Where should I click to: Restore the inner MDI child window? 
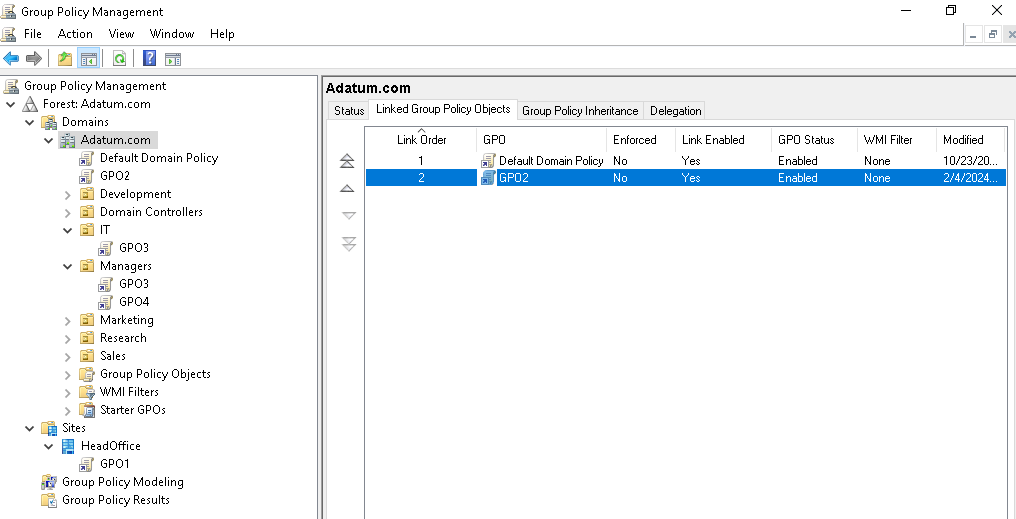(992, 35)
